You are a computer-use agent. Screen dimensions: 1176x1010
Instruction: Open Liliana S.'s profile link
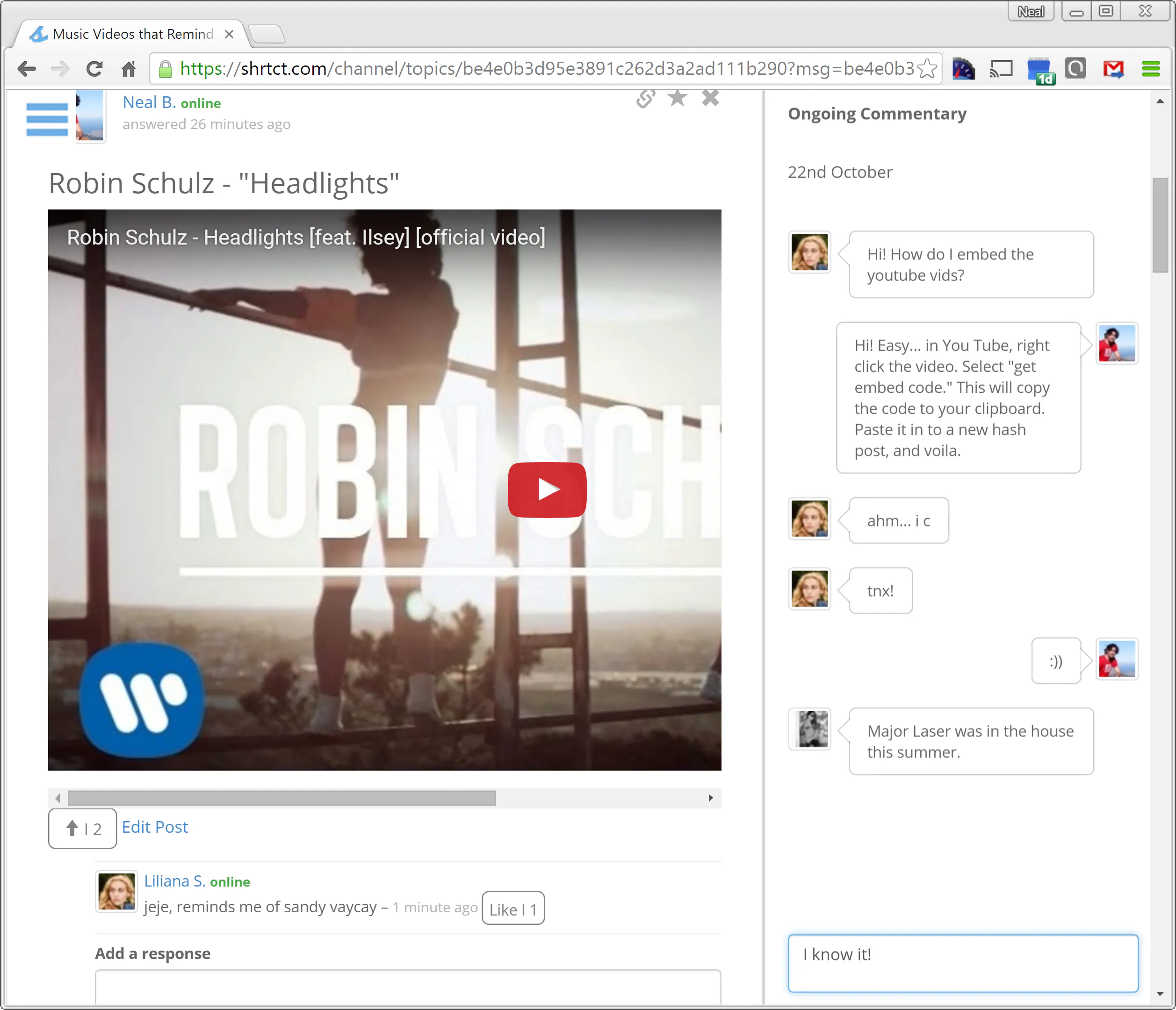(175, 881)
